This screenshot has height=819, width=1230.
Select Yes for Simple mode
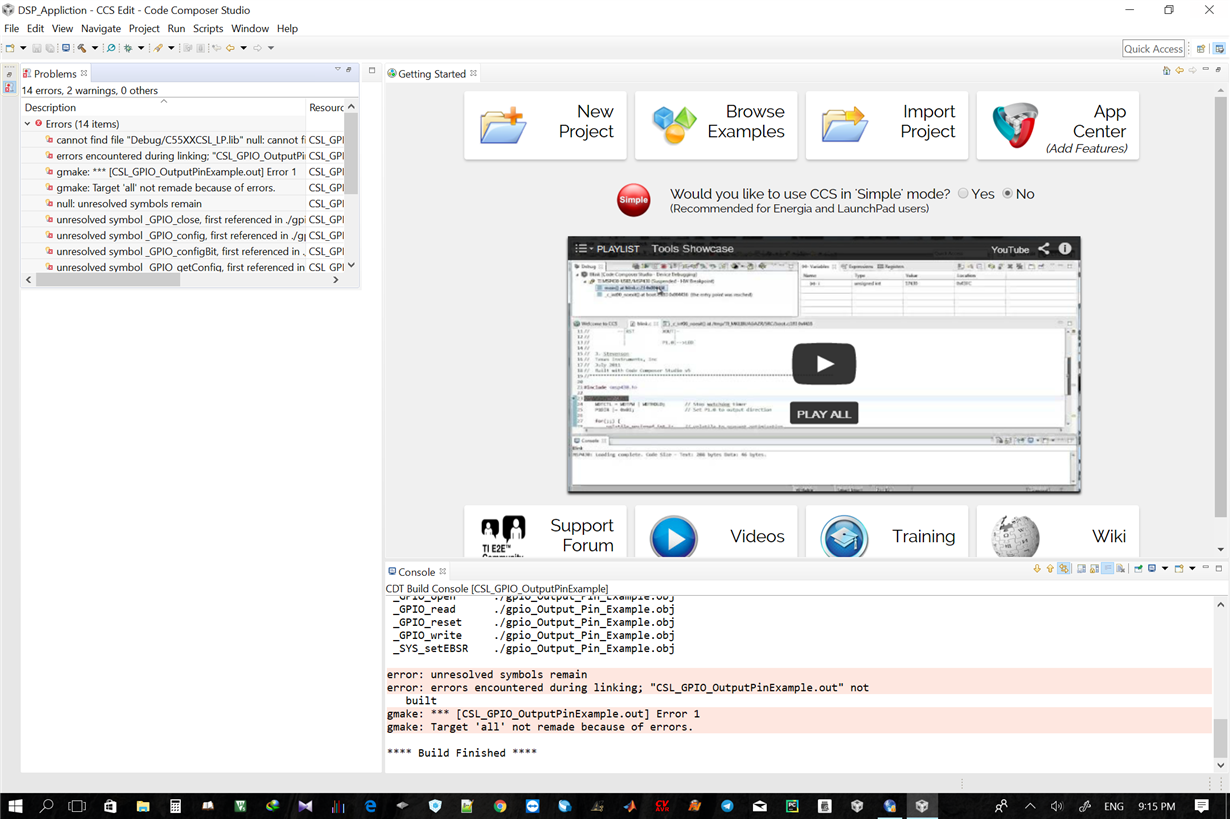[x=963, y=194]
